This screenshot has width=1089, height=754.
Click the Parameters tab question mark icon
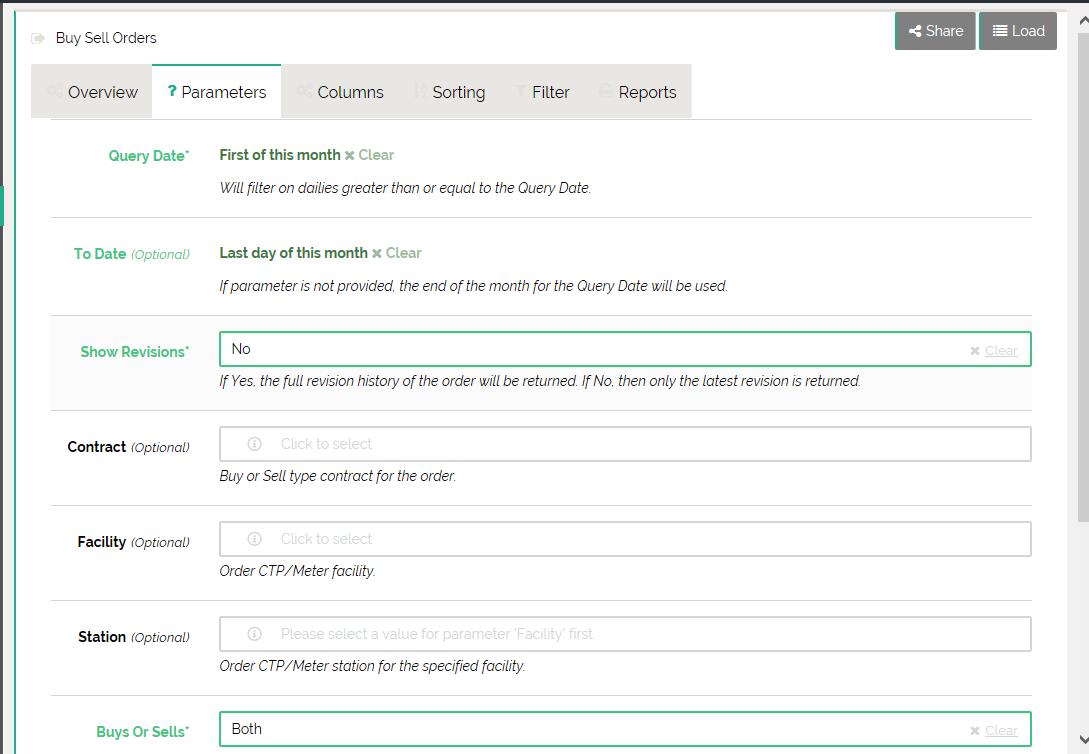(x=172, y=91)
